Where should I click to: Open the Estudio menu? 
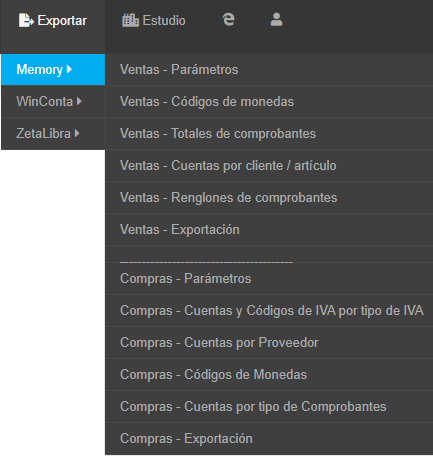(x=154, y=21)
